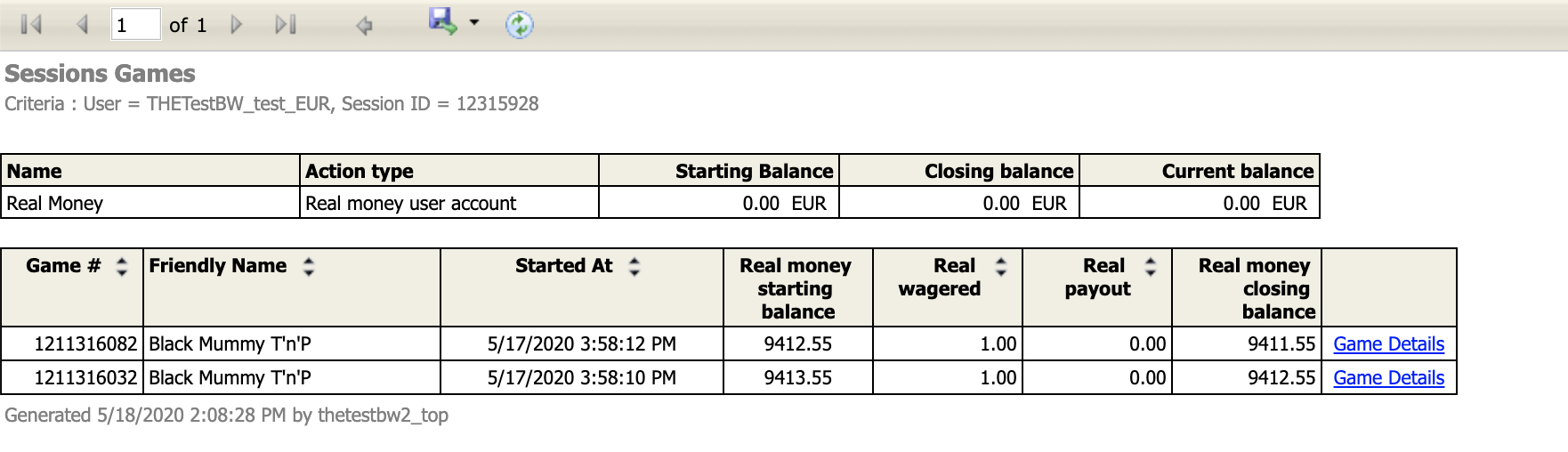Image resolution: width=1568 pixels, height=452 pixels.
Task: Go to next page of report
Action: (236, 25)
